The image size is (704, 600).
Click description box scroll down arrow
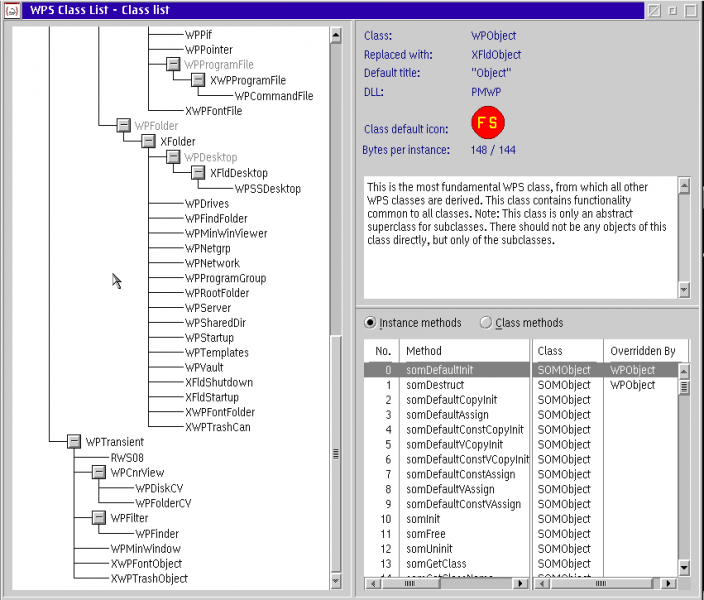tap(684, 290)
